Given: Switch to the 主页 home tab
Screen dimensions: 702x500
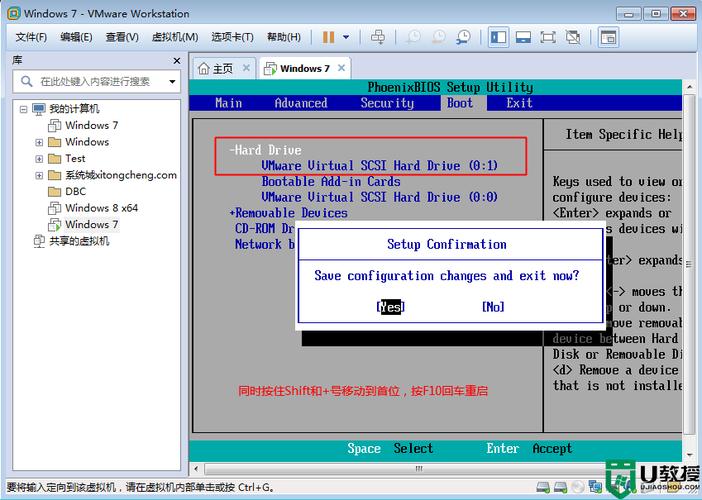Looking at the screenshot, I should click(x=223, y=68).
